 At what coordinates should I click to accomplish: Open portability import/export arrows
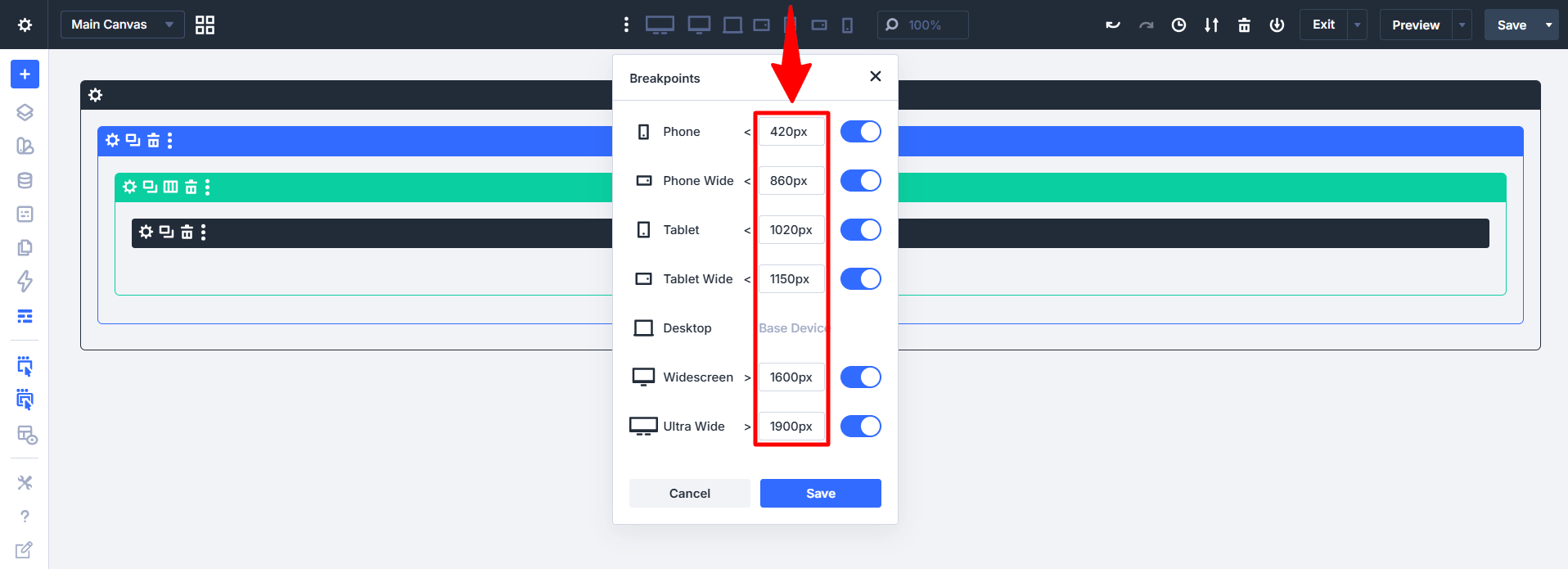click(x=1211, y=25)
